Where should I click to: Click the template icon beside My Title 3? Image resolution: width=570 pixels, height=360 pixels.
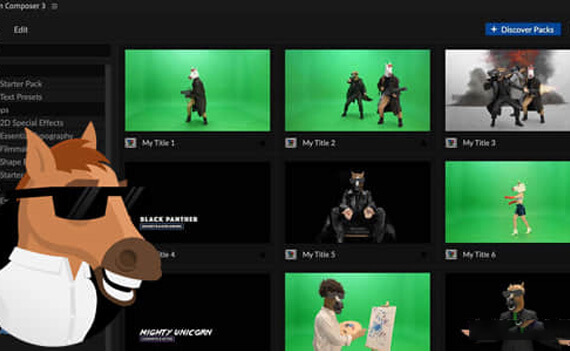point(451,143)
